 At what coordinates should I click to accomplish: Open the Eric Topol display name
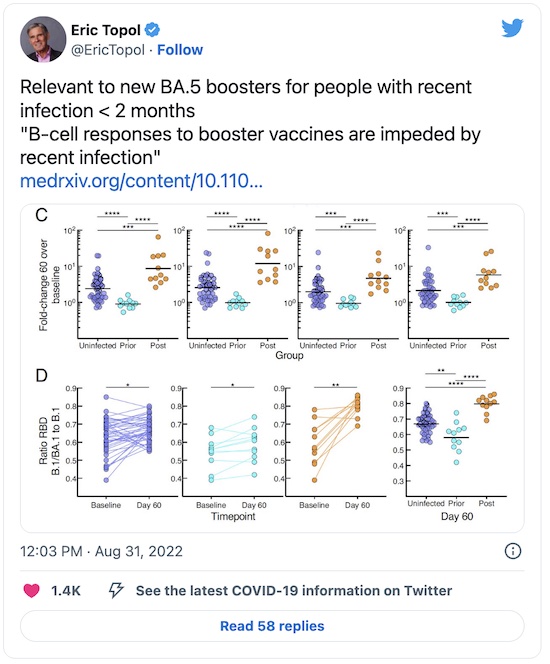pyautogui.click(x=105, y=30)
